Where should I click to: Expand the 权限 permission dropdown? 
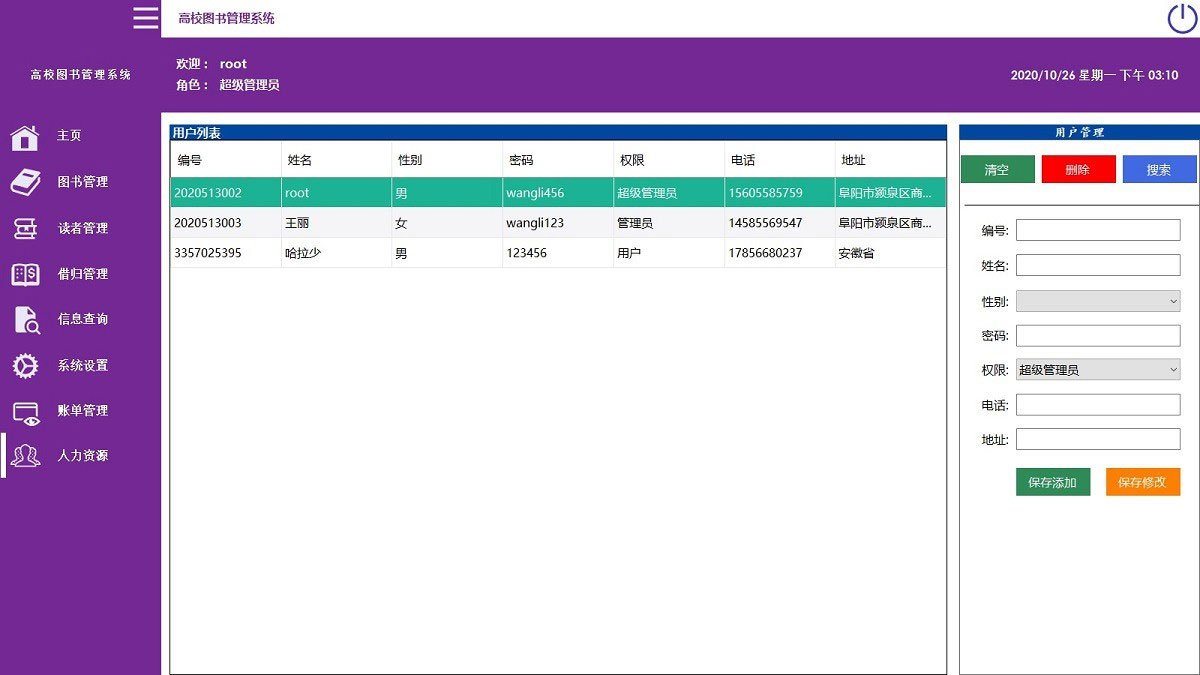pos(1098,370)
